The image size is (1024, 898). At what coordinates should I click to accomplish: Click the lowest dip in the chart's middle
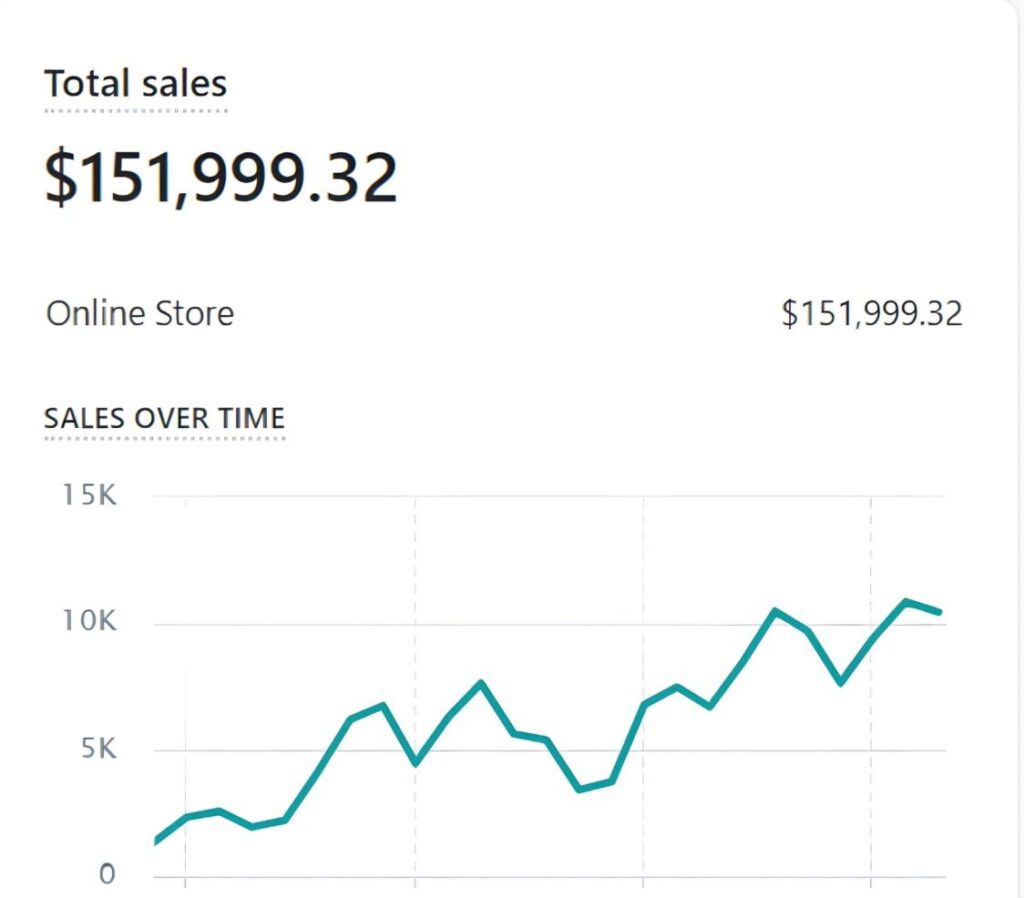pos(579,789)
